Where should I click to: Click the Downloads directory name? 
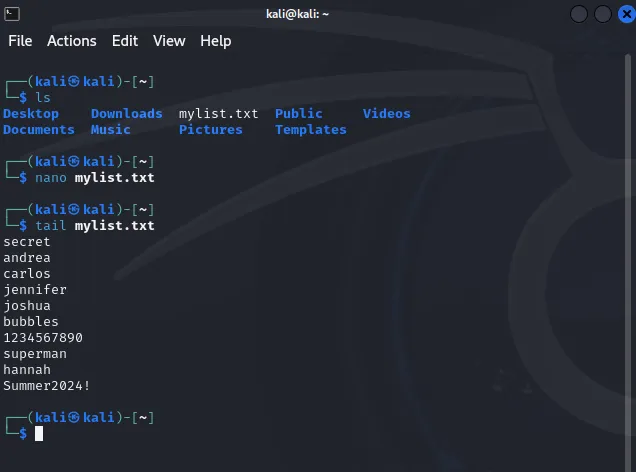127,114
